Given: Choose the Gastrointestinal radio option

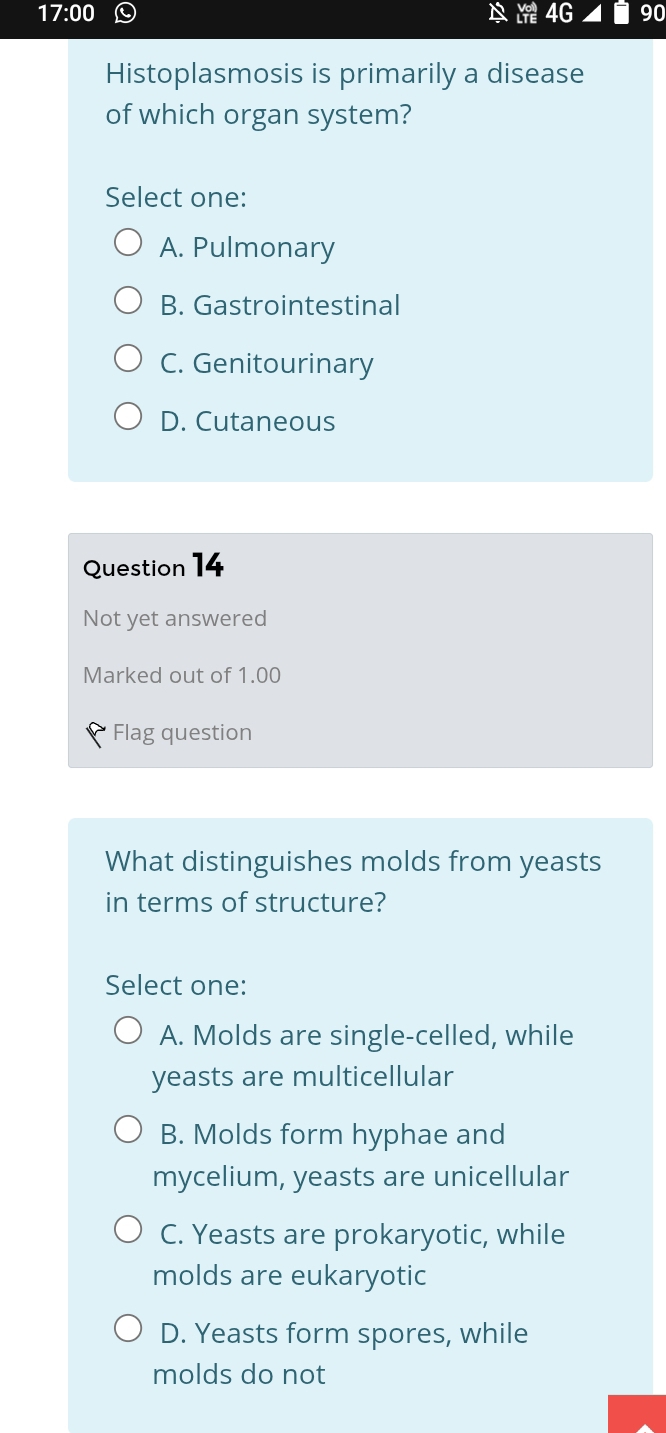Looking at the screenshot, I should pos(127,301).
